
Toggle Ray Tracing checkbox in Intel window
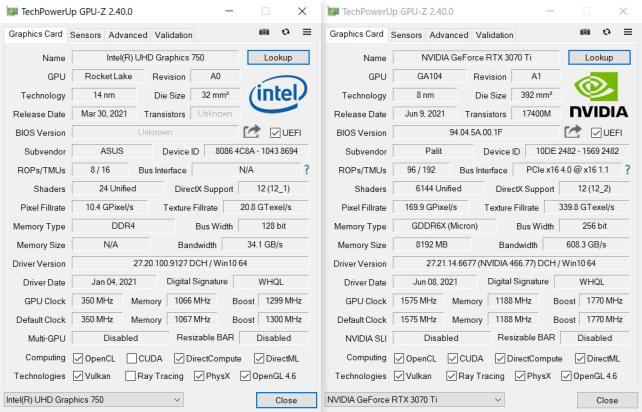(132, 376)
